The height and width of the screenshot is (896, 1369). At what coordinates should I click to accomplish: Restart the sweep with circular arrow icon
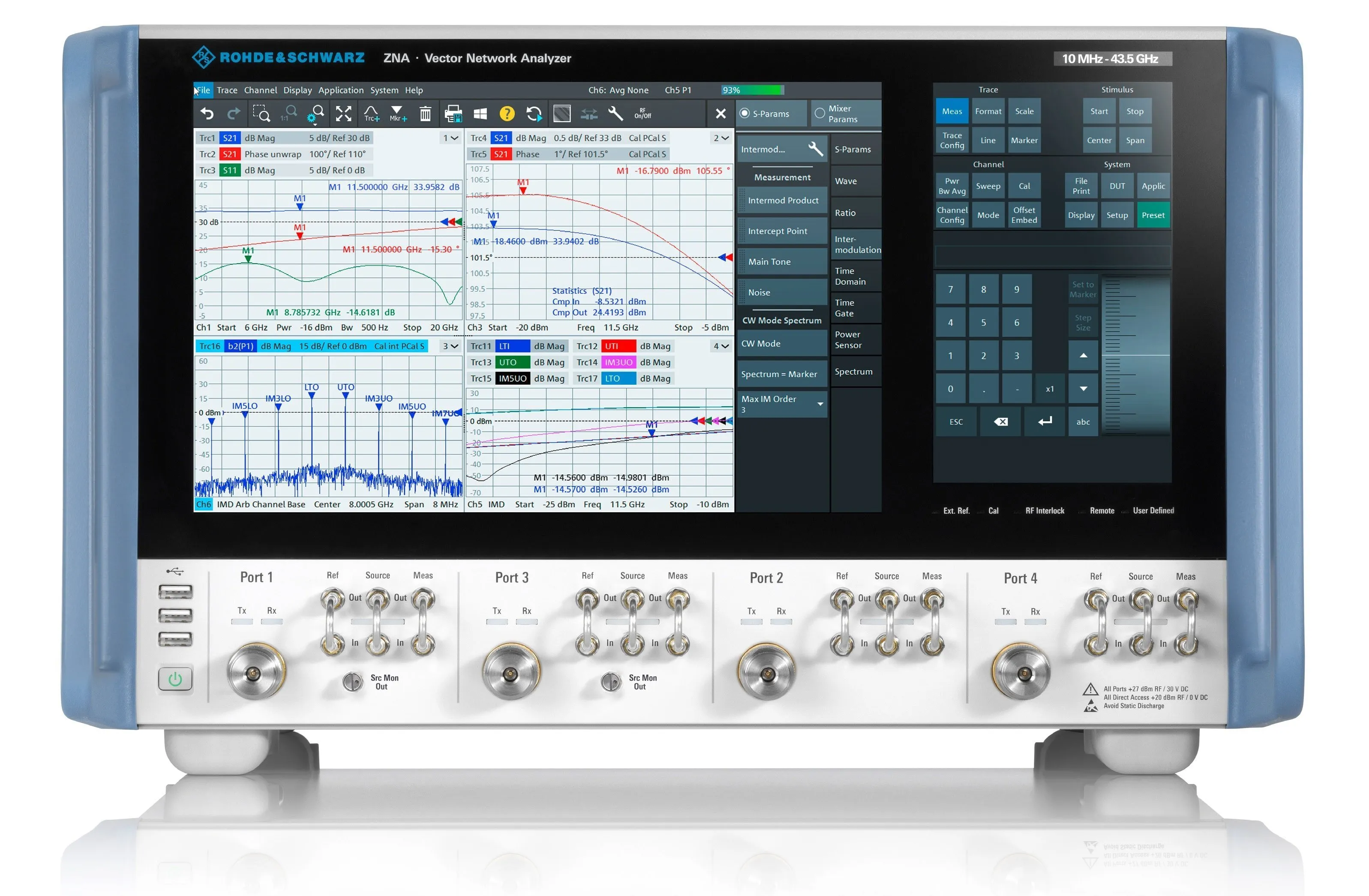[x=534, y=114]
